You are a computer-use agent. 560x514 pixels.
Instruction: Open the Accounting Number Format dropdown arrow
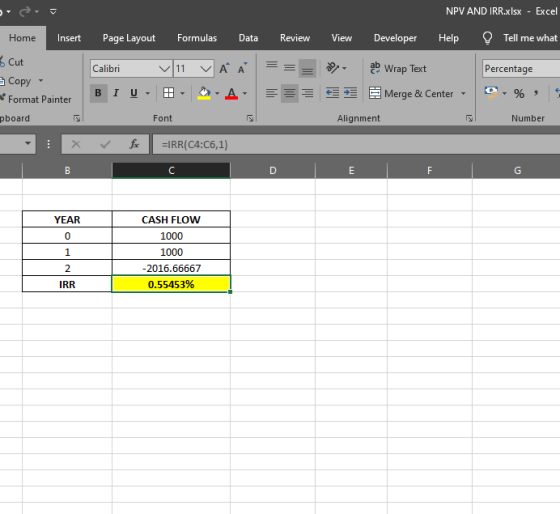(504, 94)
